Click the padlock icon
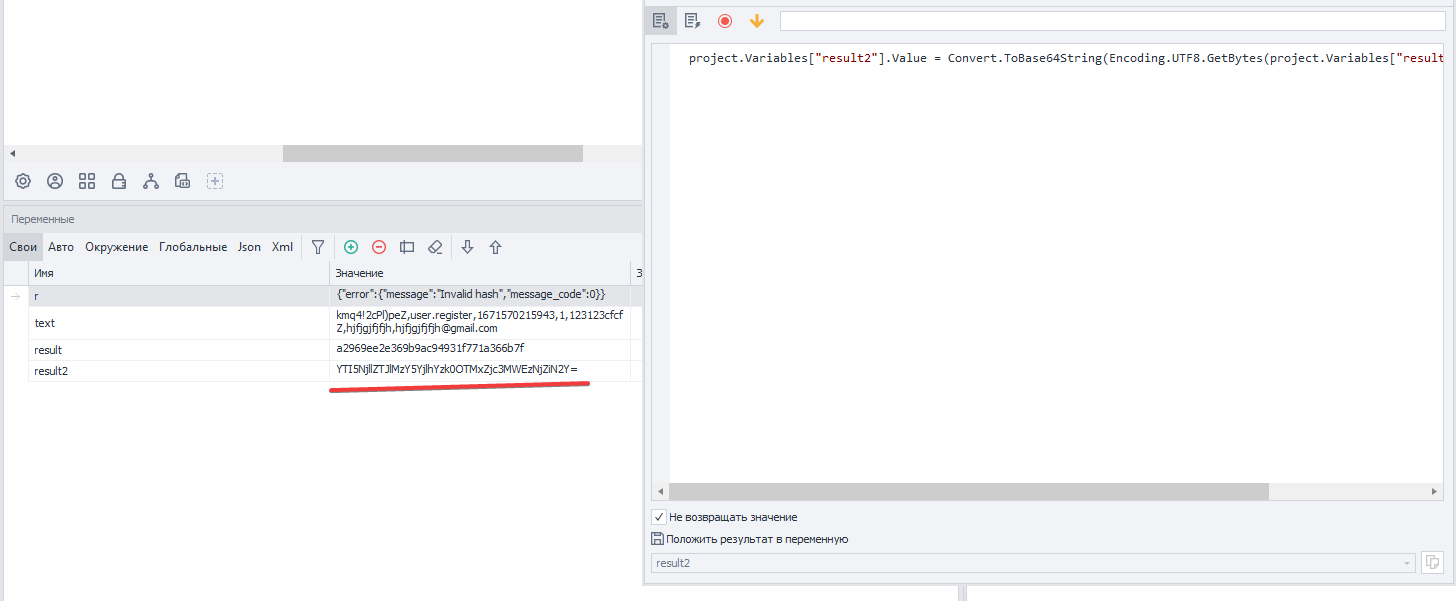The height and width of the screenshot is (601, 1456). pos(119,181)
